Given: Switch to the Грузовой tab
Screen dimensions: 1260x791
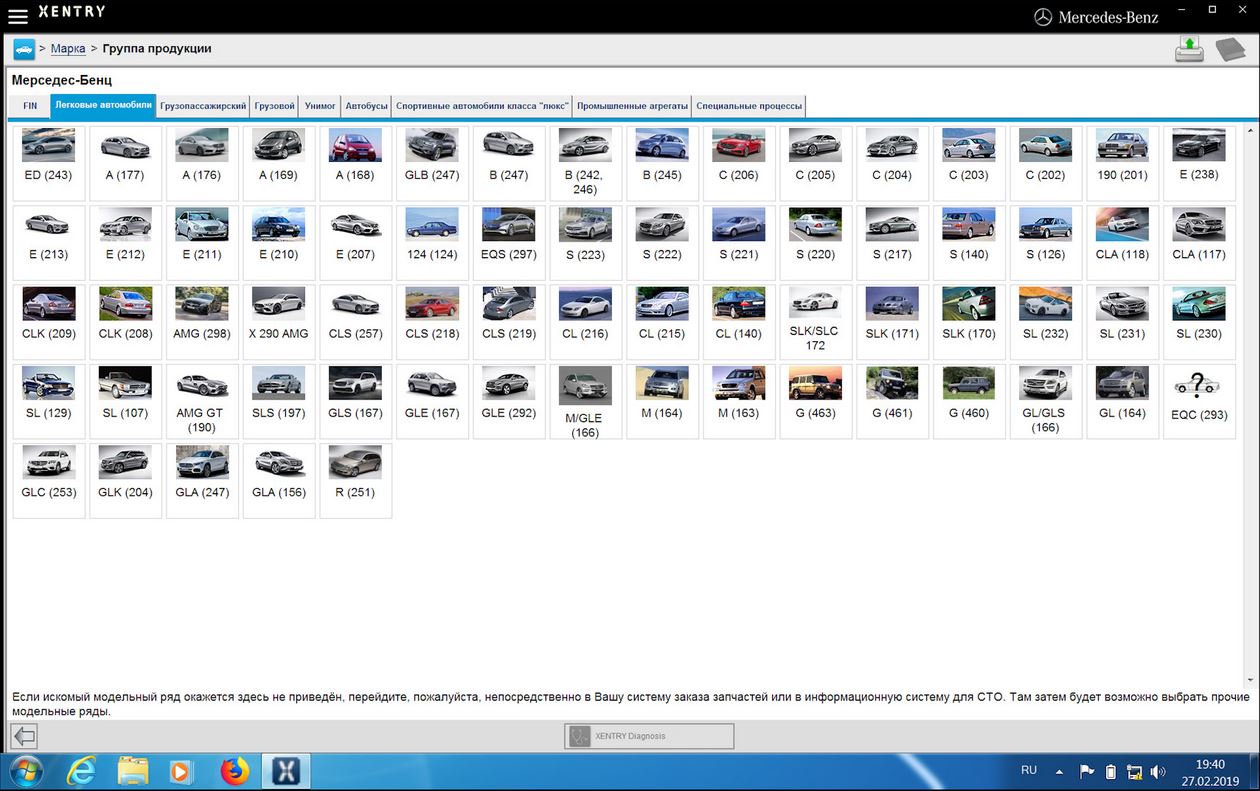Looking at the screenshot, I should point(274,106).
